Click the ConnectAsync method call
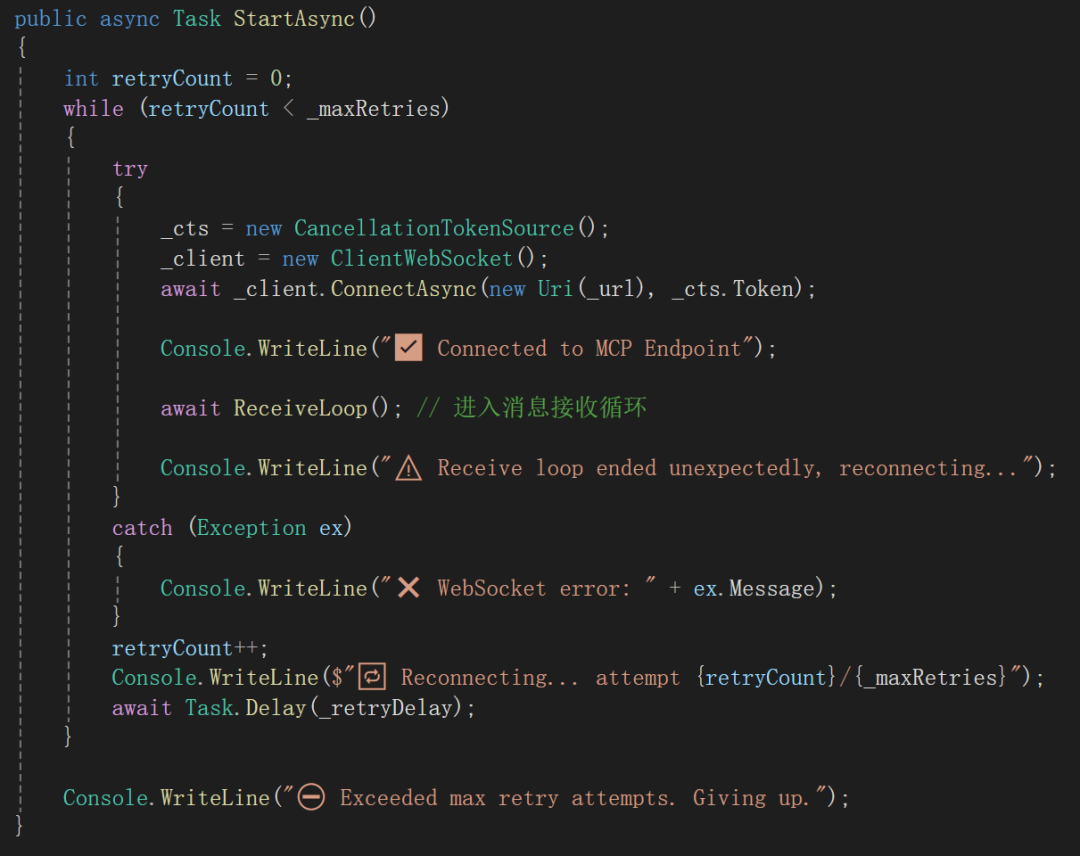The image size is (1080, 856). point(404,288)
